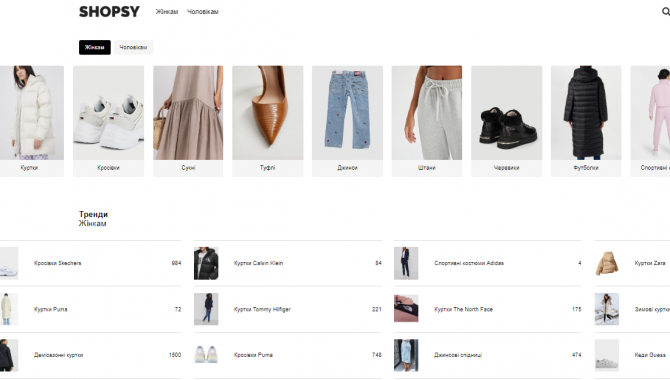Click the Zara beige jacket thumbnail
This screenshot has height=380, width=670.
607,263
